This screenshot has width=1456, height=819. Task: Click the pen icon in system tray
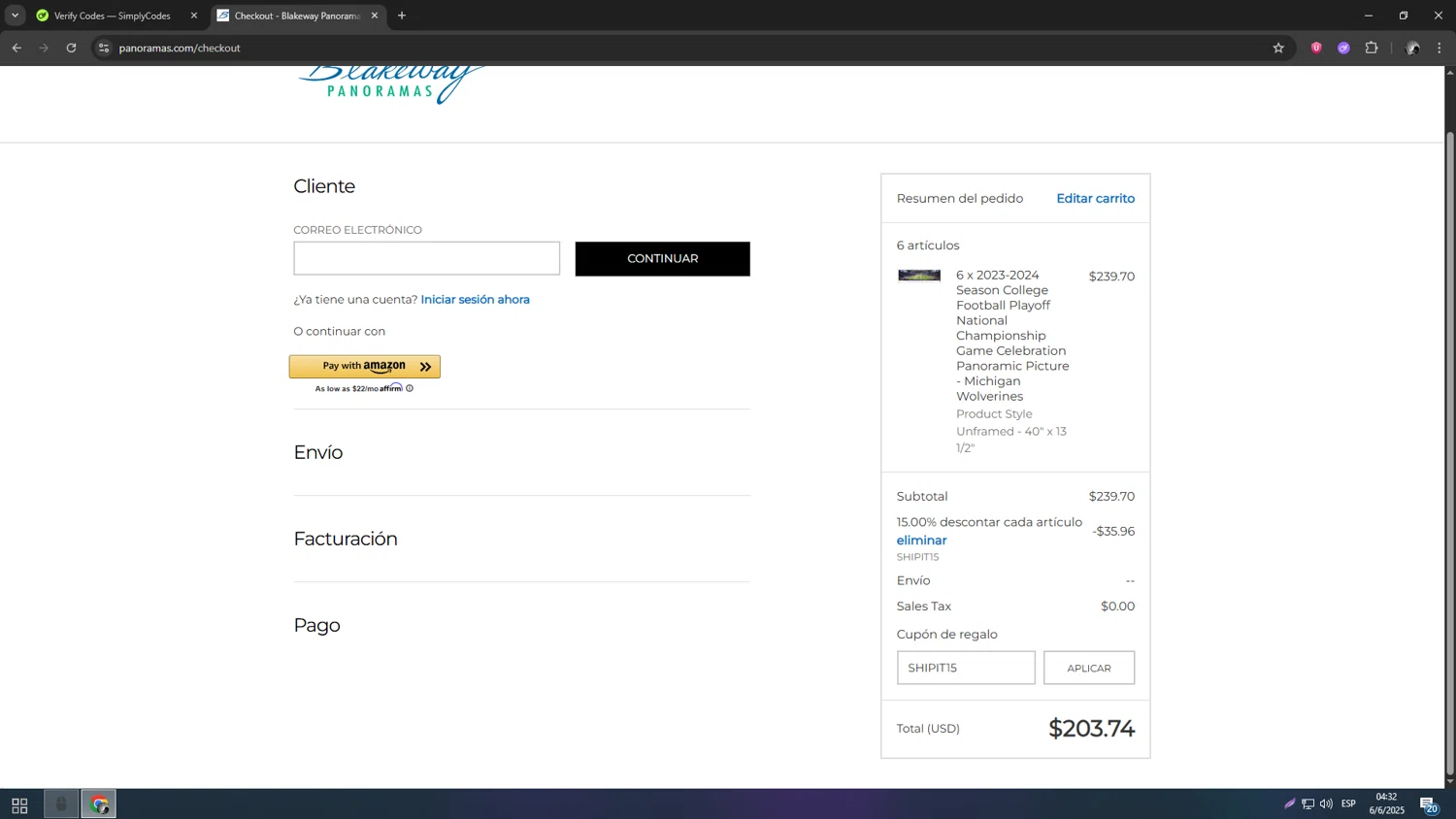[x=1290, y=803]
